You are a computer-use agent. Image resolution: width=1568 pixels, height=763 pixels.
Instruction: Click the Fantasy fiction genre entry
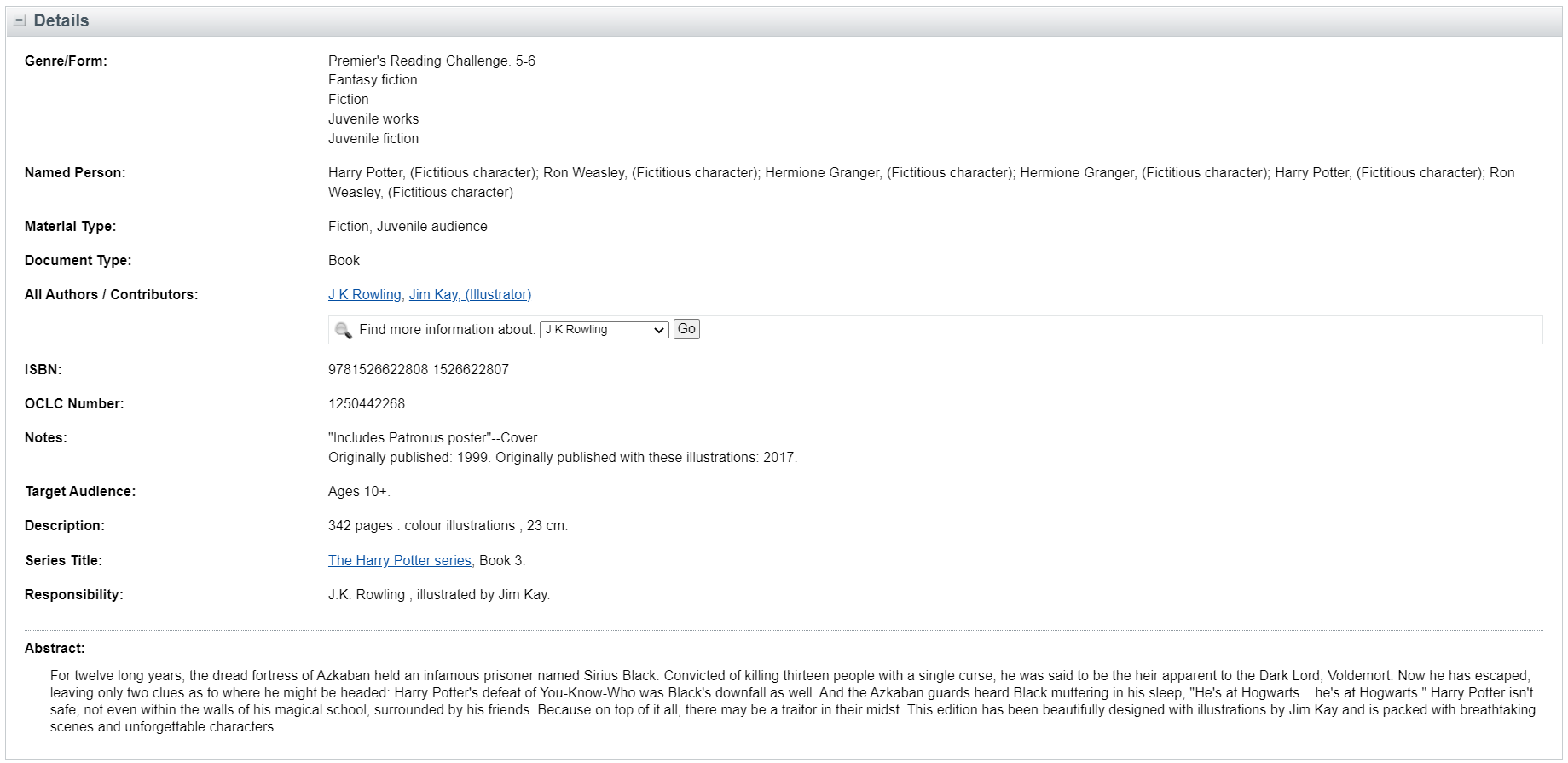(x=373, y=79)
